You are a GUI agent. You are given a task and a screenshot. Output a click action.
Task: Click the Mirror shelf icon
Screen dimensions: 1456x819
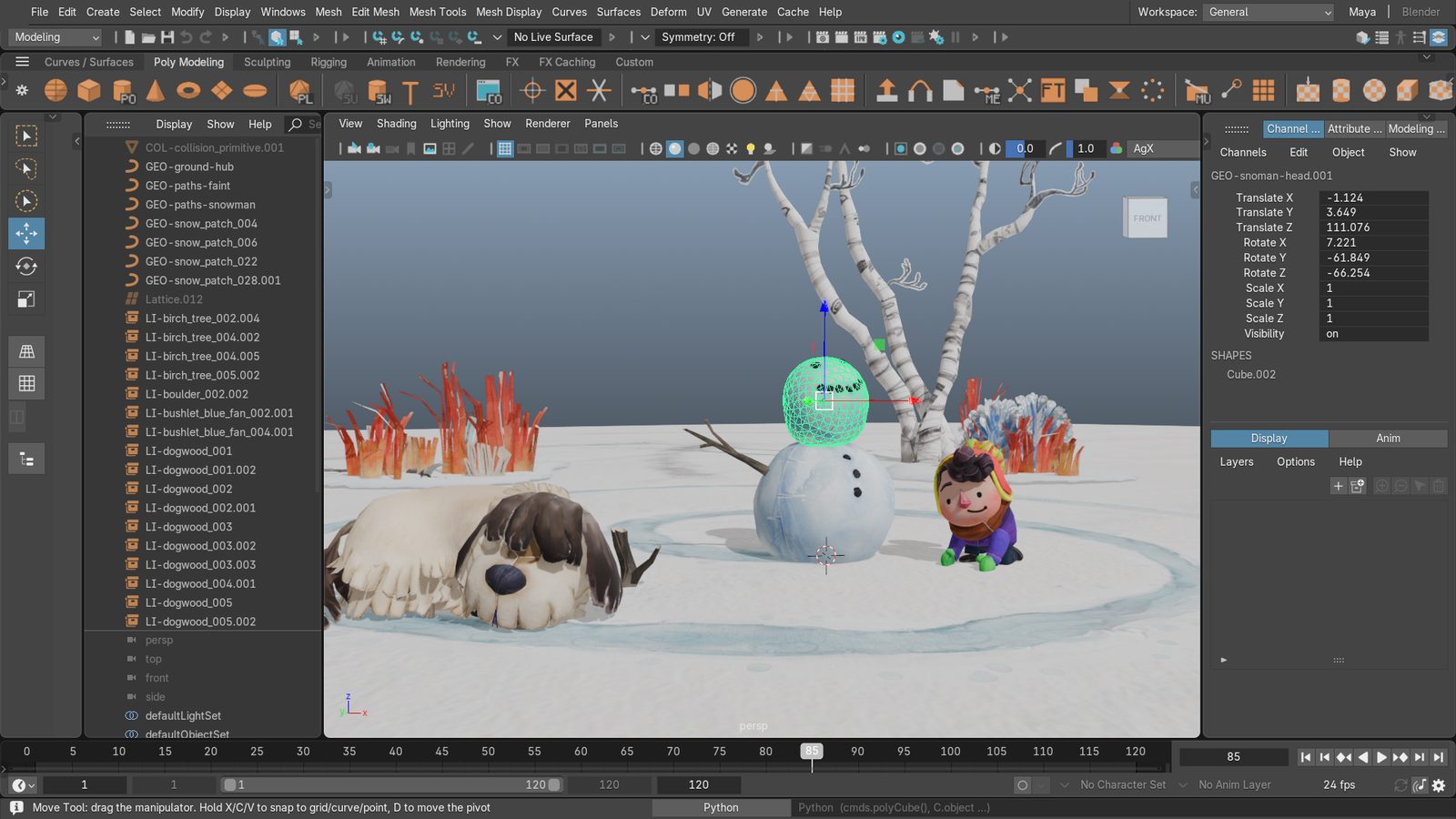[710, 90]
